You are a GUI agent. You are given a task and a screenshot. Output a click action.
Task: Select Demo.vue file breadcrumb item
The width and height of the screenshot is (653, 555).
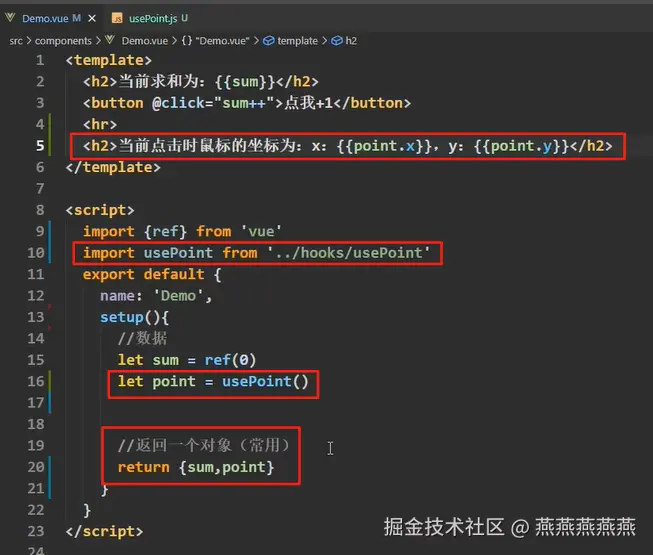pos(145,41)
